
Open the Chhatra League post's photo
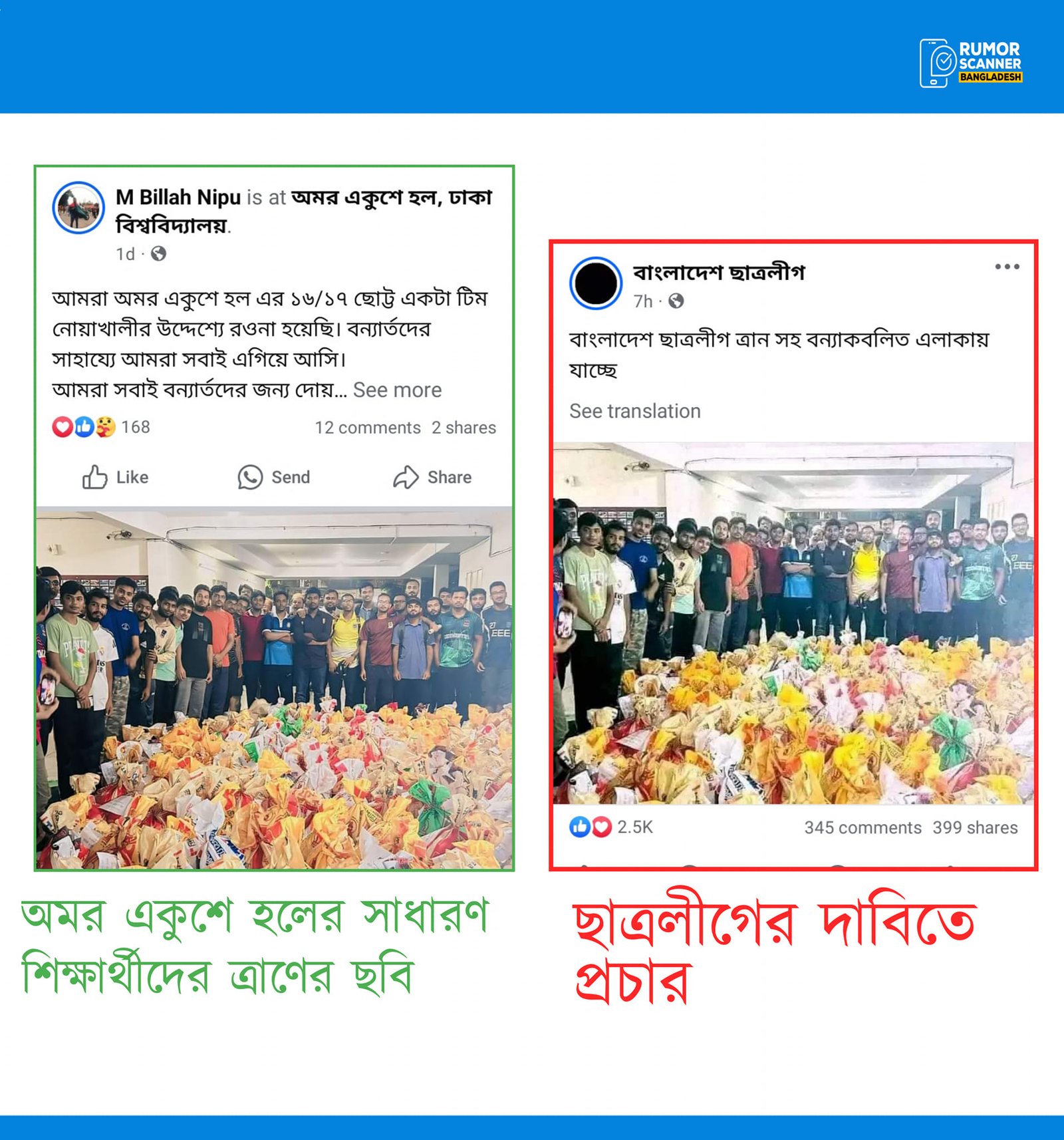[x=793, y=623]
